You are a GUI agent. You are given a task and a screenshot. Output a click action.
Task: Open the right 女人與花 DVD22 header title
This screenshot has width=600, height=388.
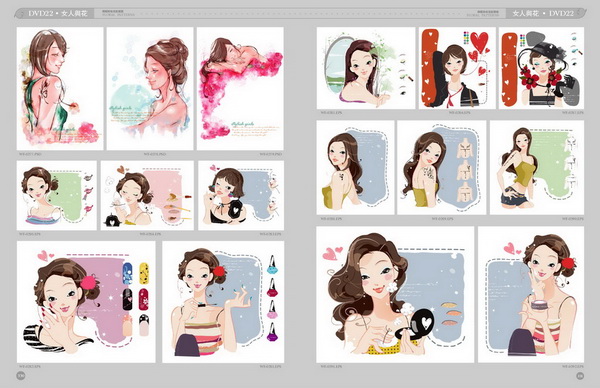coord(543,13)
